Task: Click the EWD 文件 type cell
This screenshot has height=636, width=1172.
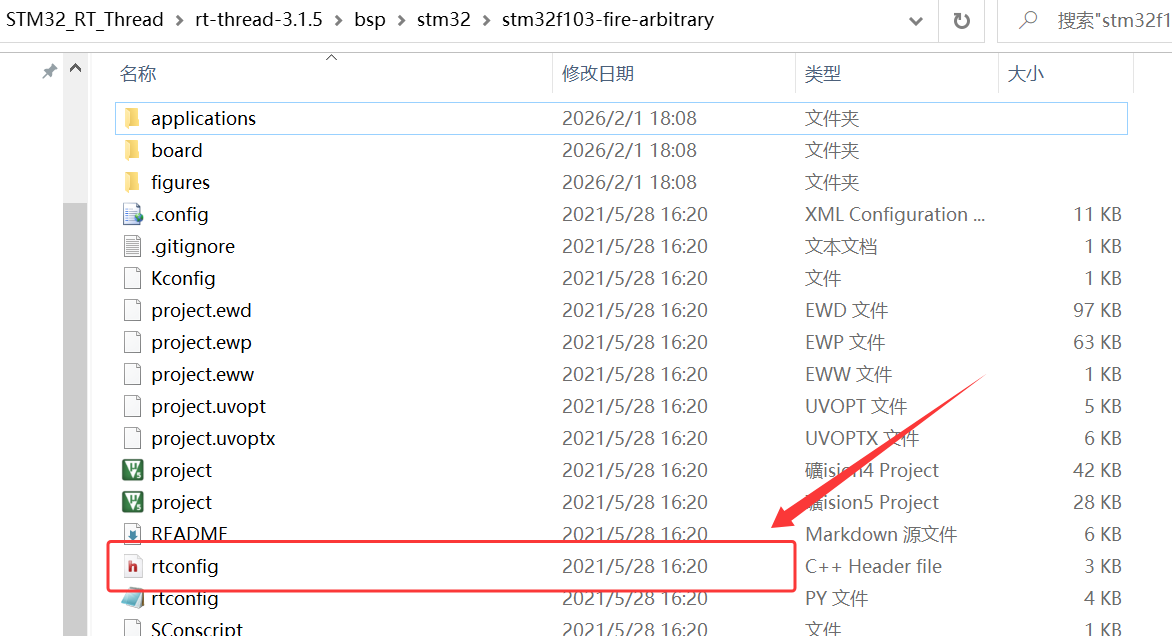Action: coord(846,310)
